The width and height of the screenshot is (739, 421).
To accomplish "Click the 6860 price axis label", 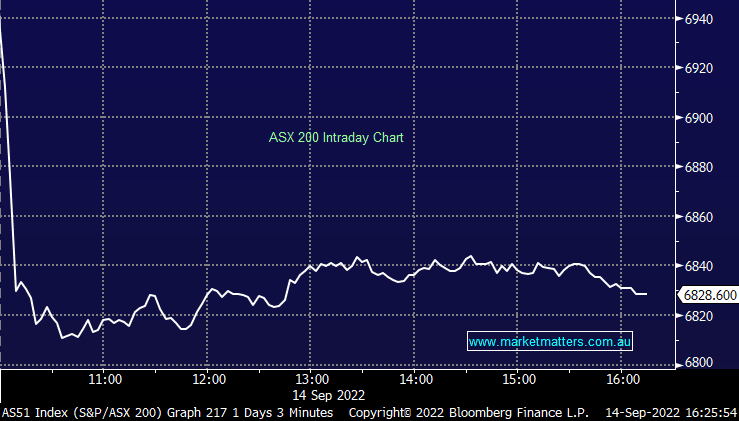I will (708, 217).
